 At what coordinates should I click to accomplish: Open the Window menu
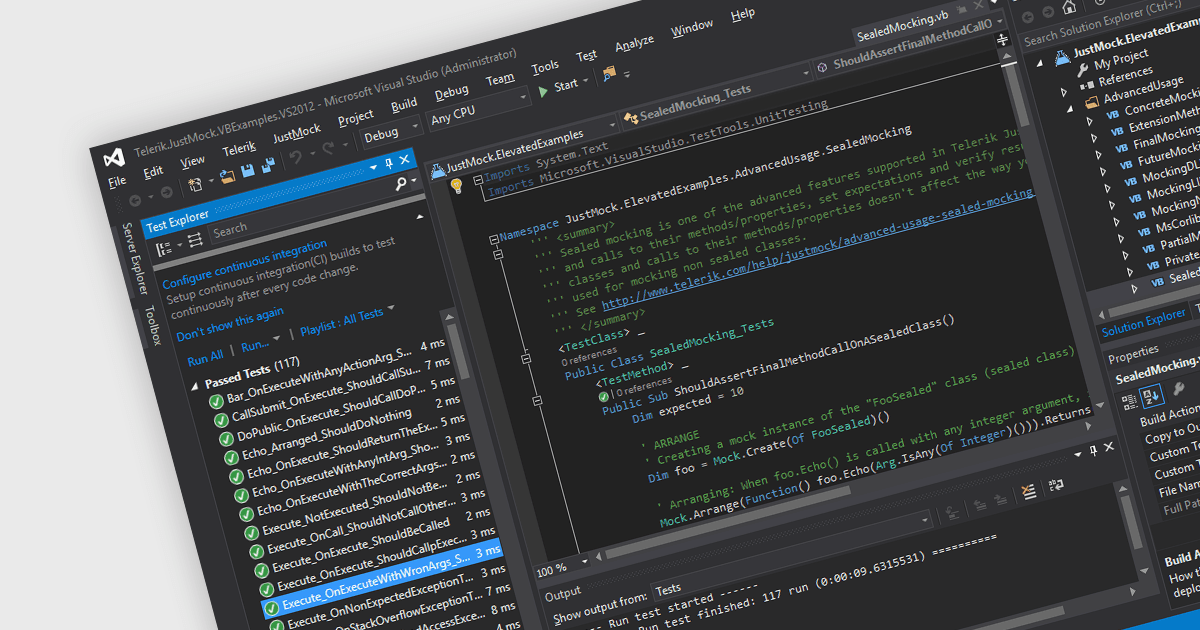click(692, 28)
